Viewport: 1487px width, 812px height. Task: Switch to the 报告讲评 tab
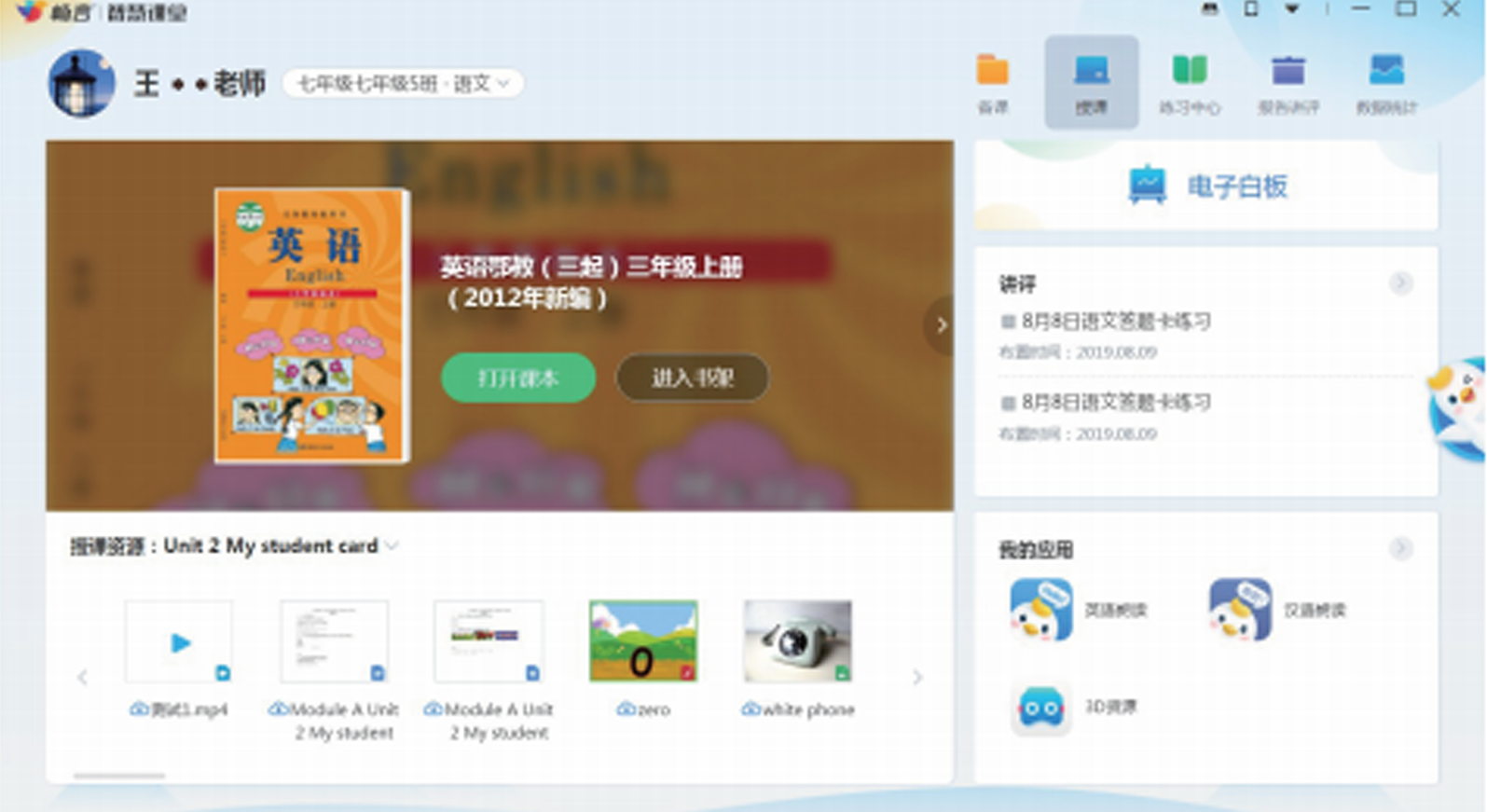pos(1287,82)
